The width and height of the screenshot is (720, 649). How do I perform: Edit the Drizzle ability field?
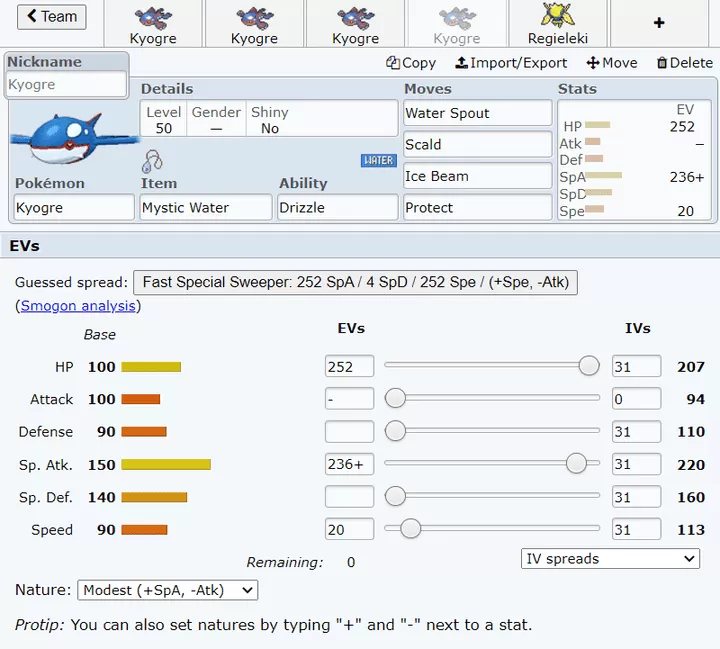tap(338, 208)
